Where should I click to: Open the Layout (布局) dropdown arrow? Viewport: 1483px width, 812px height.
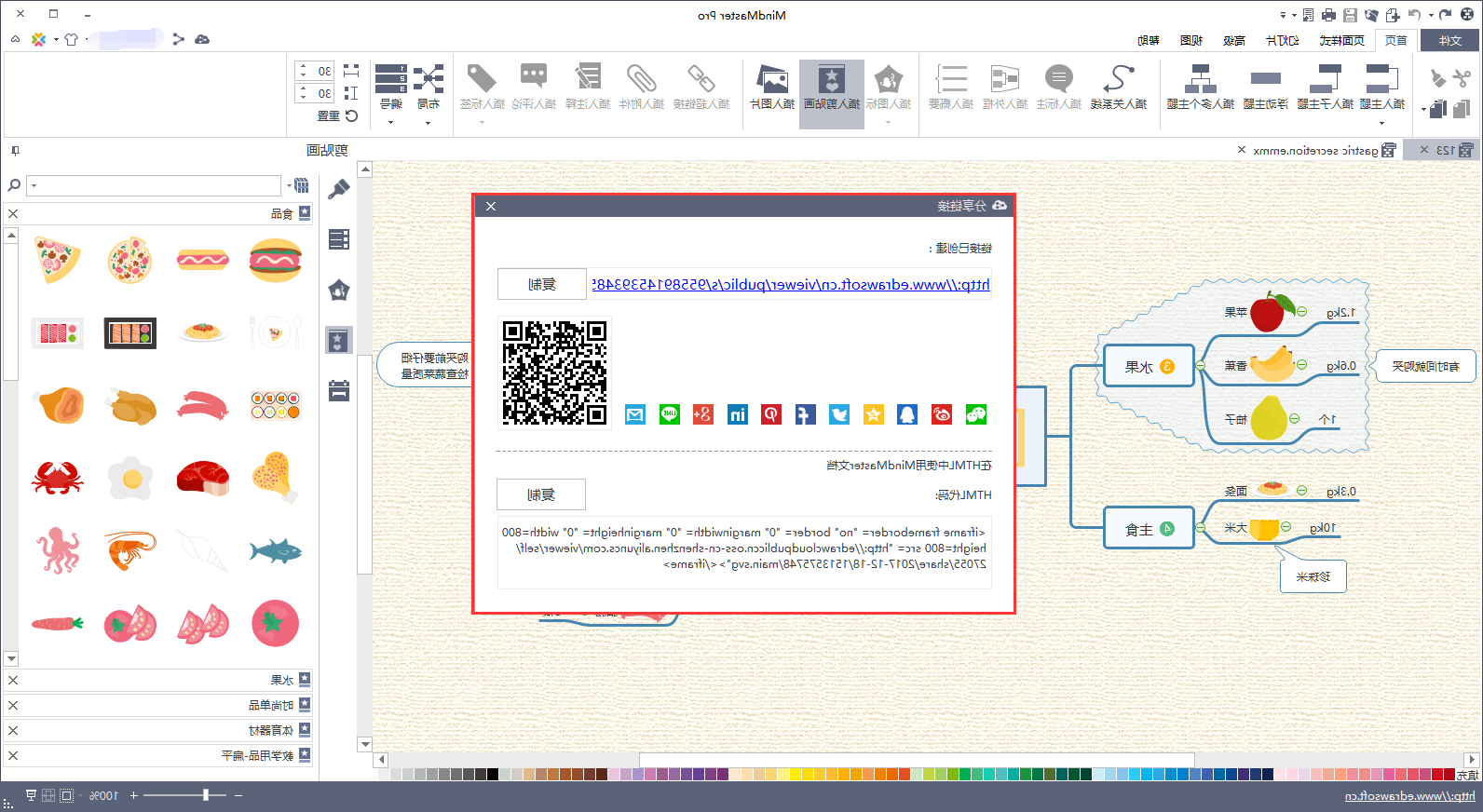(428, 123)
